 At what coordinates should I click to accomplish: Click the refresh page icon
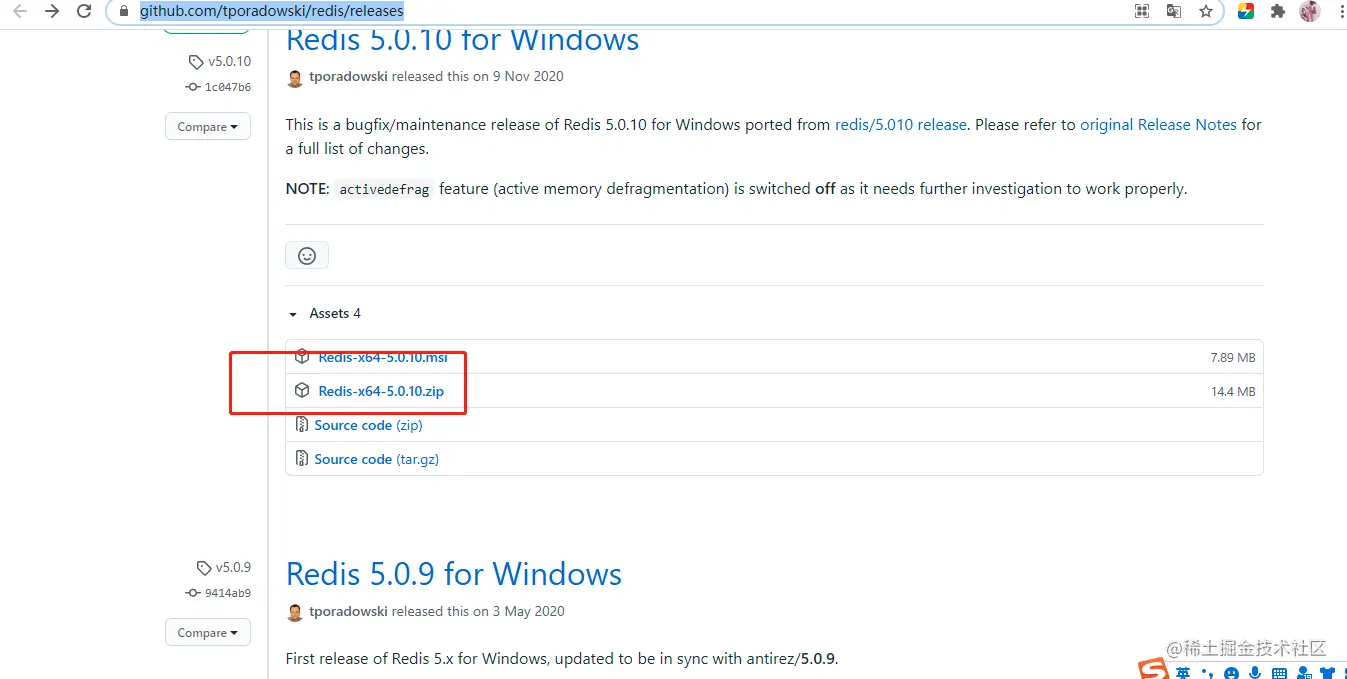(x=85, y=12)
